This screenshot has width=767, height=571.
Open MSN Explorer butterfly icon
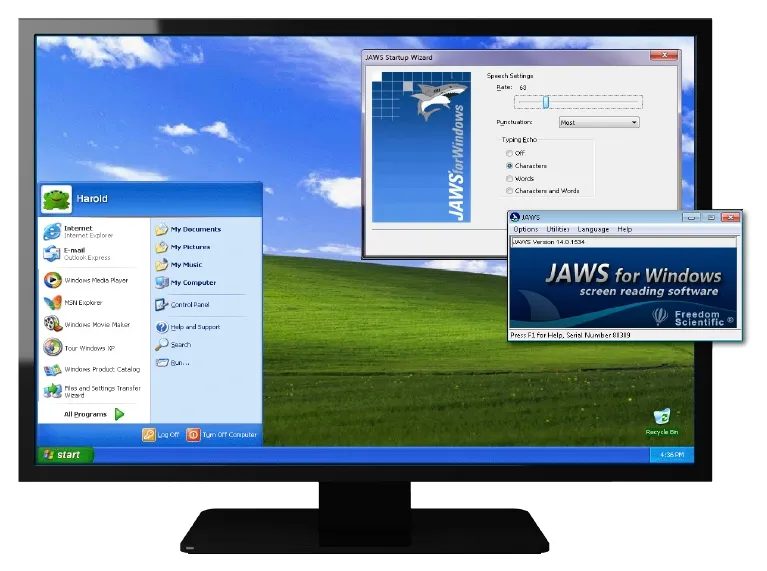[x=52, y=302]
